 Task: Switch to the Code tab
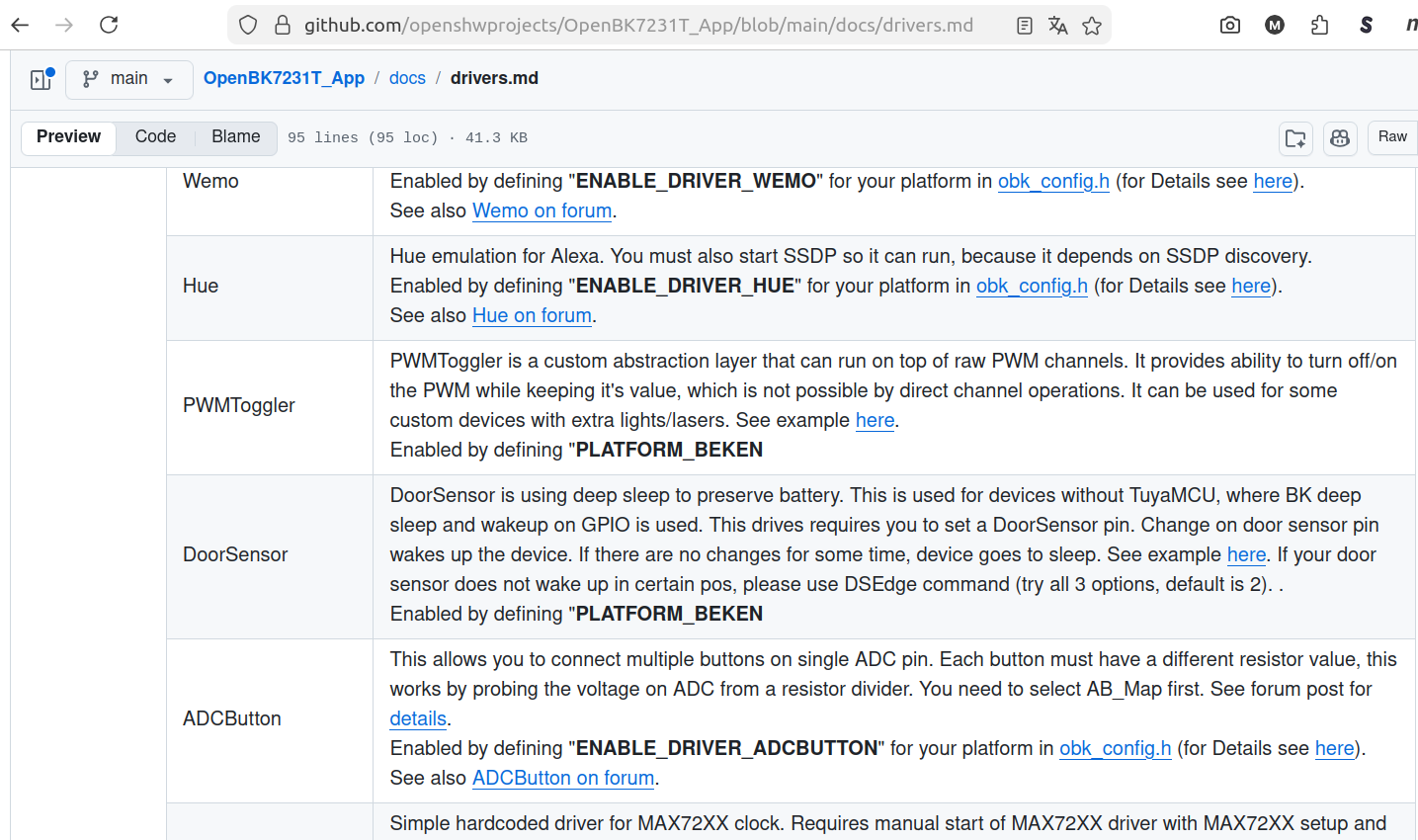[x=155, y=137]
